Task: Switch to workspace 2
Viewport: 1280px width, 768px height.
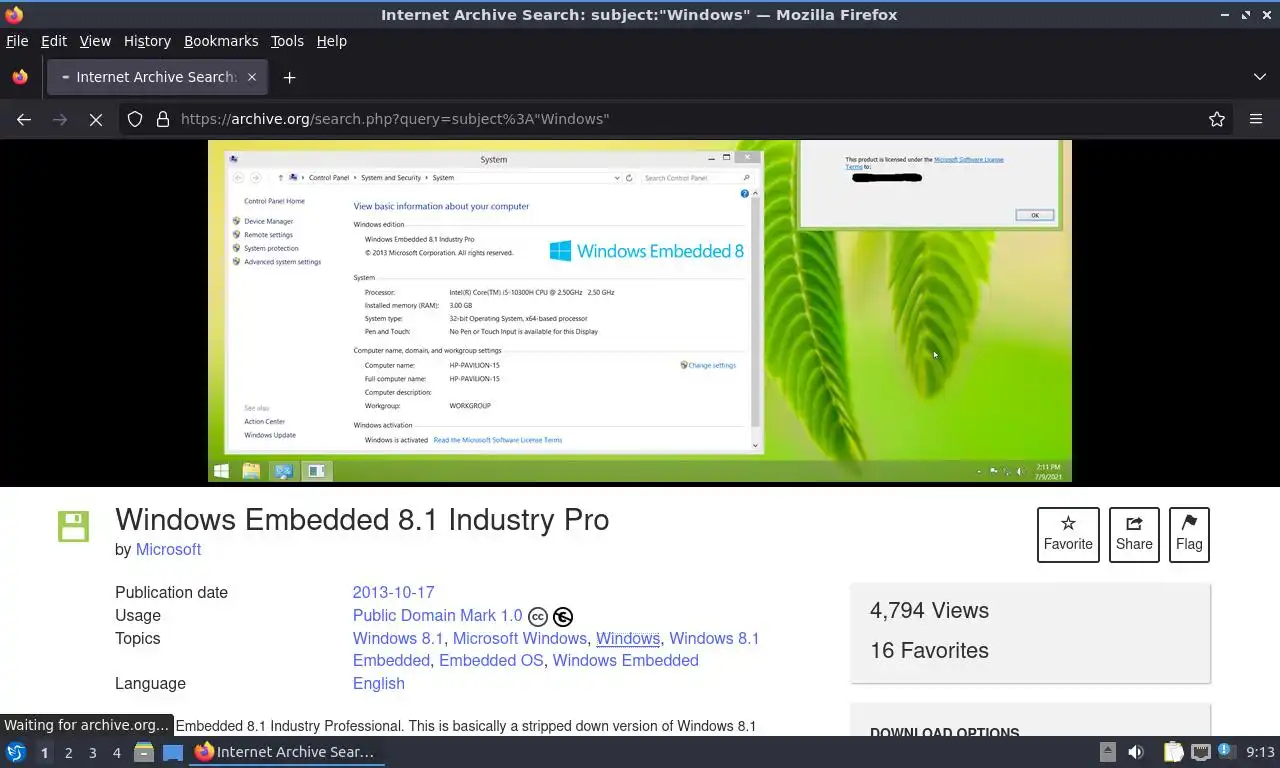Action: click(x=68, y=752)
